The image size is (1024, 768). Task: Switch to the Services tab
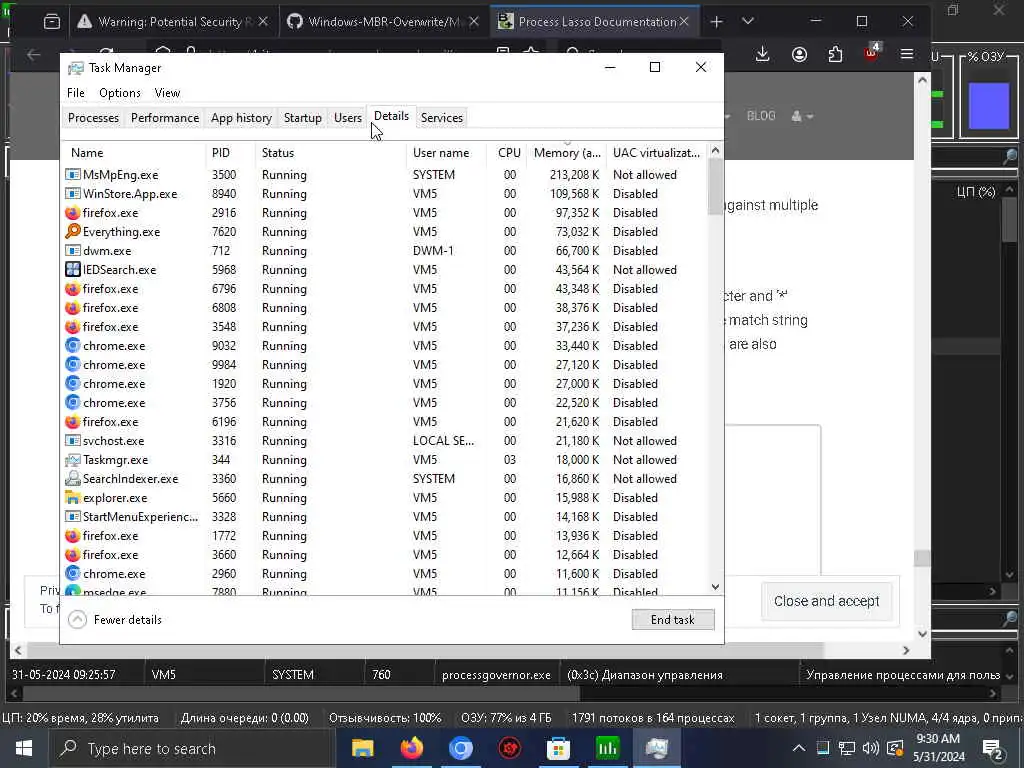pos(441,118)
